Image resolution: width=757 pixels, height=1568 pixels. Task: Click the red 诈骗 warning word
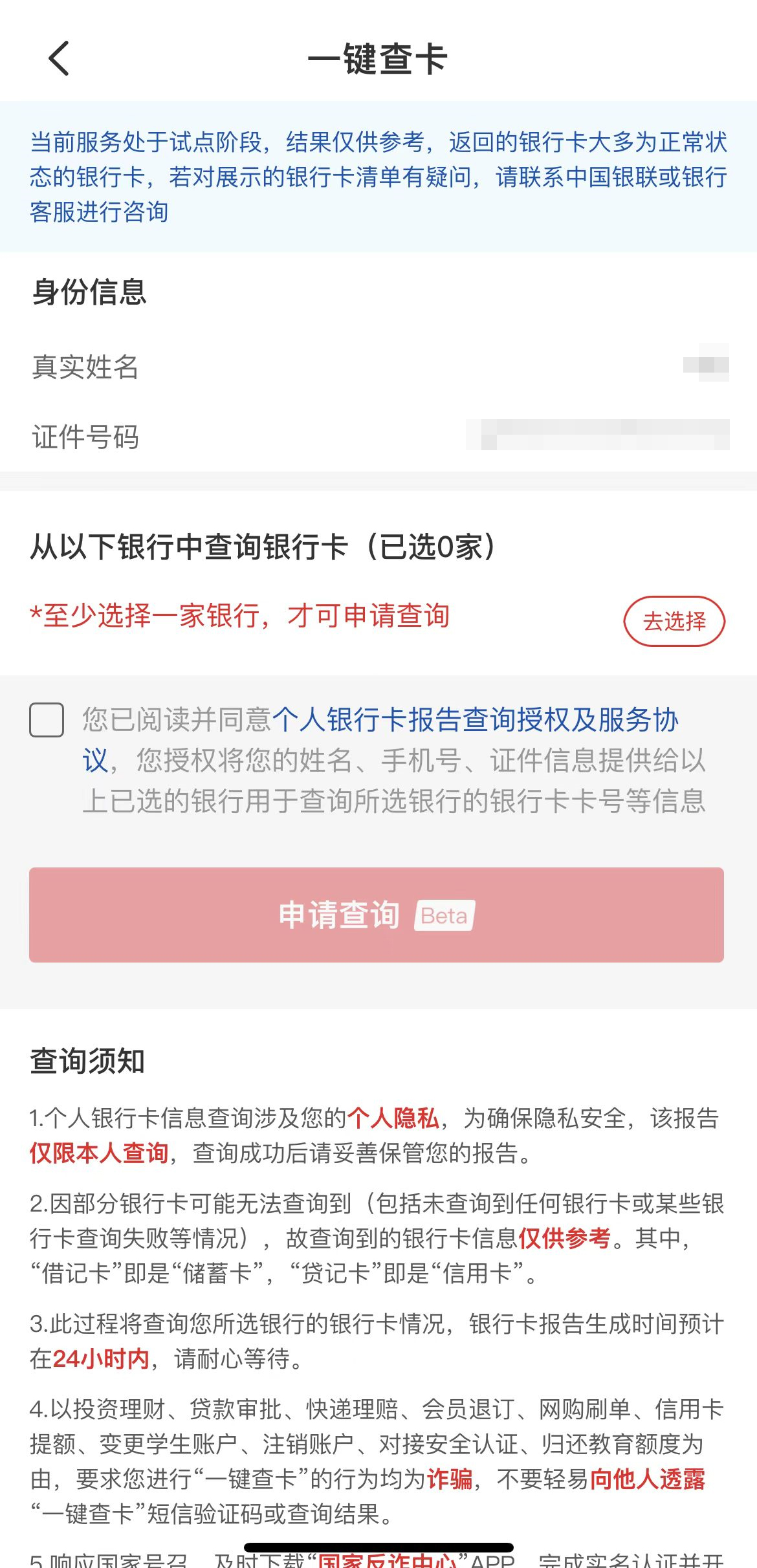(450, 1479)
